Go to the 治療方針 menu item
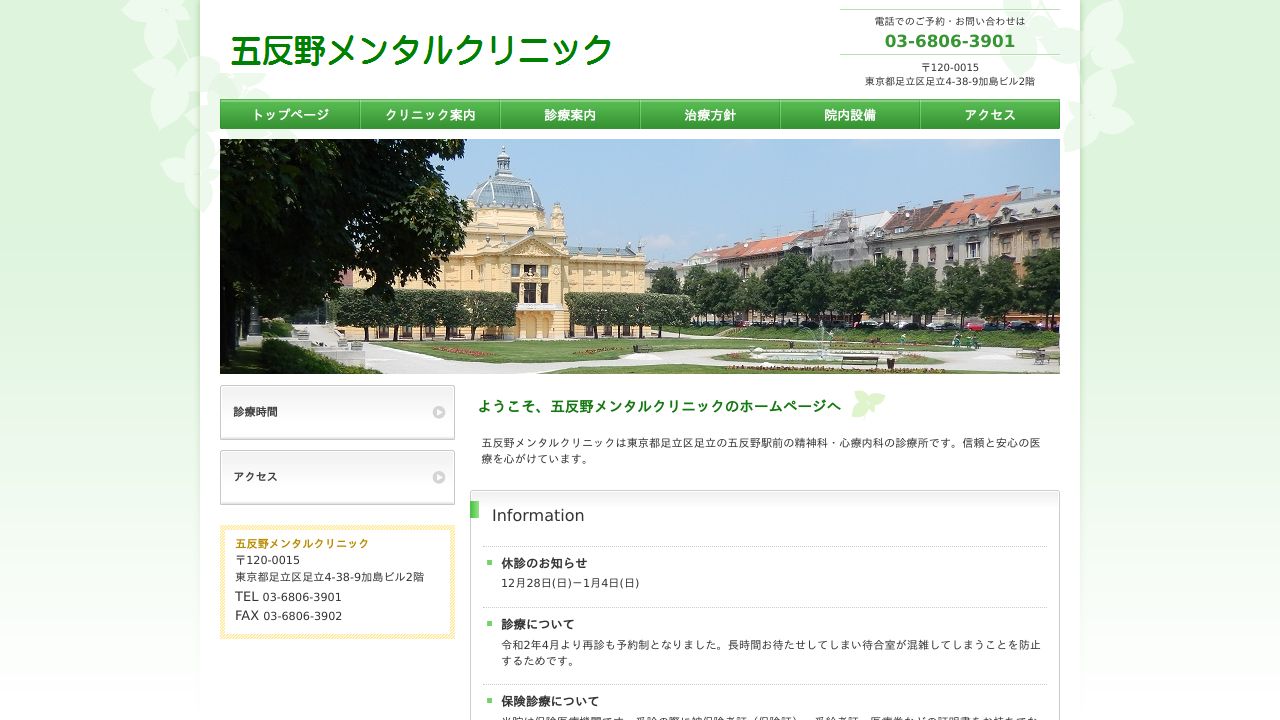1280x720 pixels. click(710, 115)
